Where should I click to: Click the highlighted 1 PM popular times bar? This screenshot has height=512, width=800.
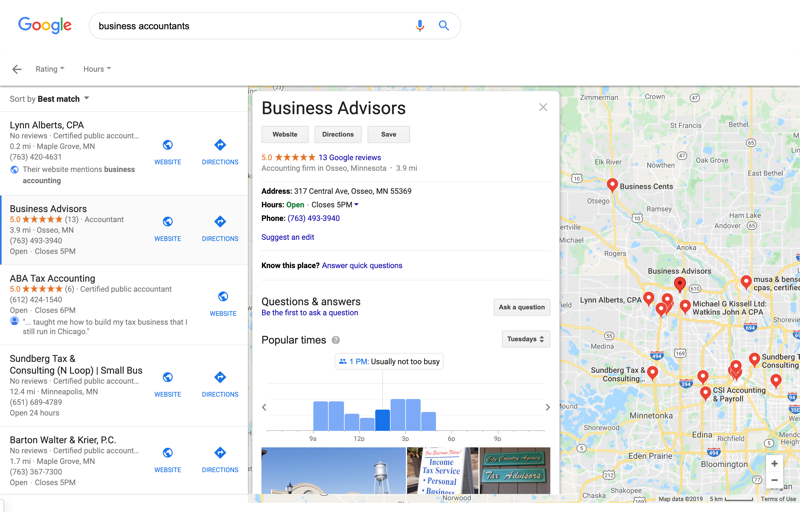coord(383,420)
